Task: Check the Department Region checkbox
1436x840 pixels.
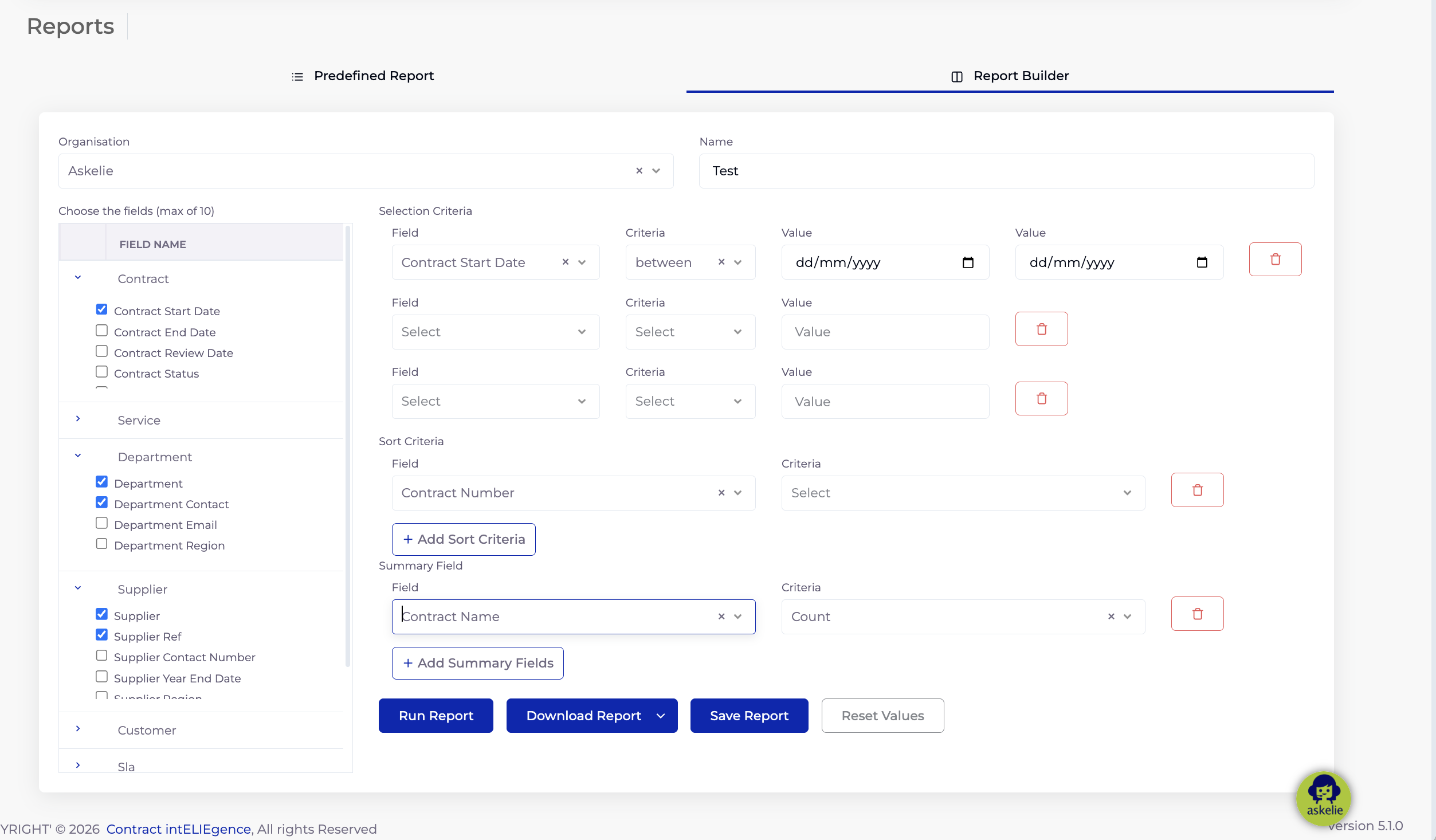Action: point(101,544)
